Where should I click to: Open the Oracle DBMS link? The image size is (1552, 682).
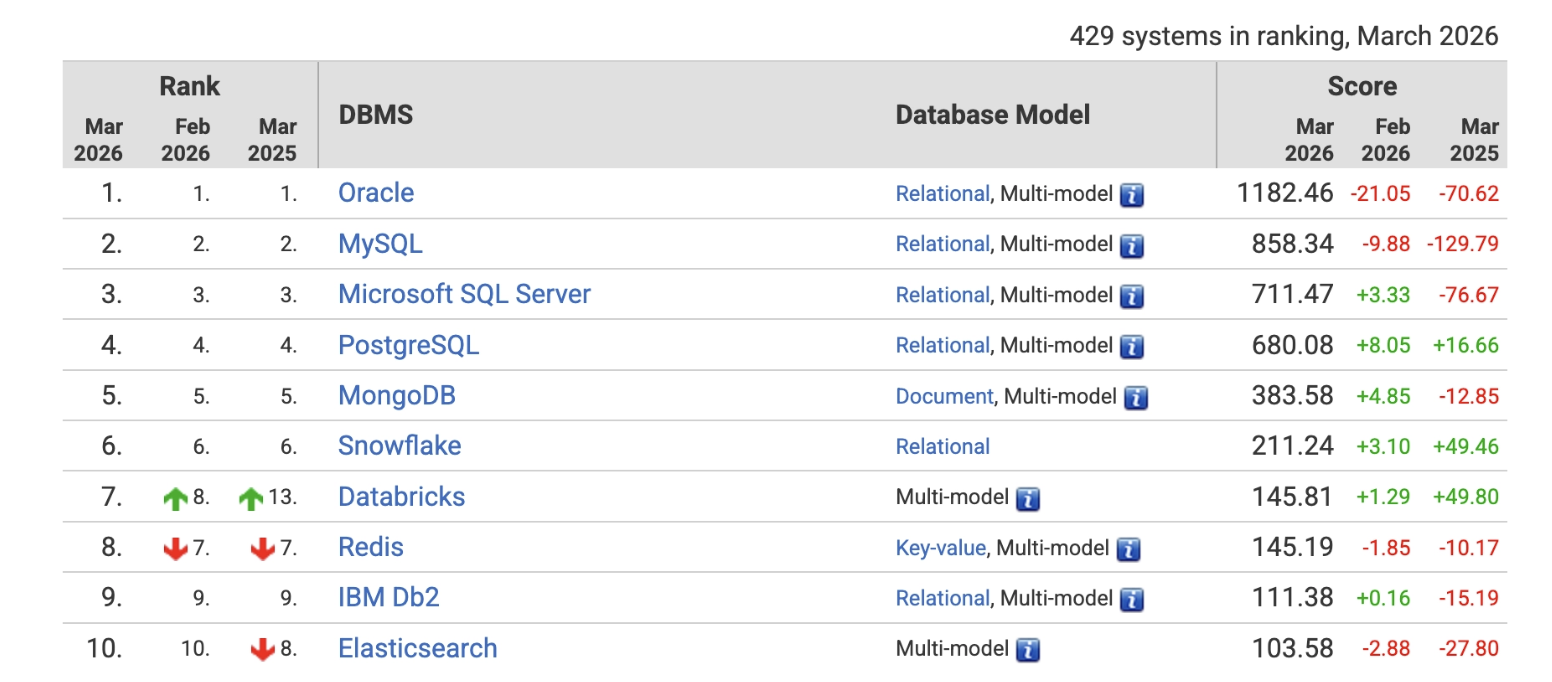(x=376, y=193)
